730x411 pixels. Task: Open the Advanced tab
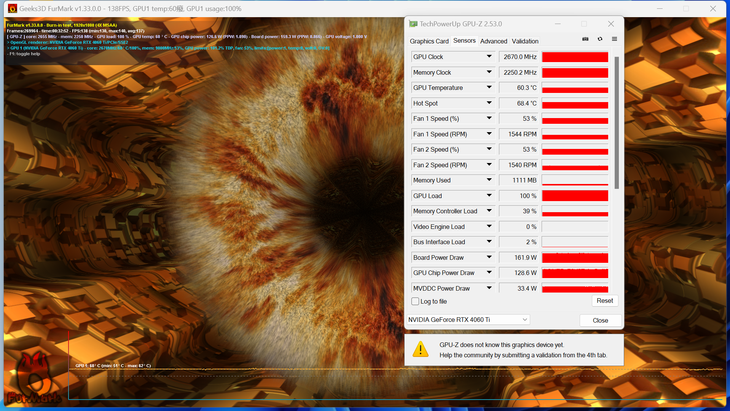pyautogui.click(x=493, y=41)
